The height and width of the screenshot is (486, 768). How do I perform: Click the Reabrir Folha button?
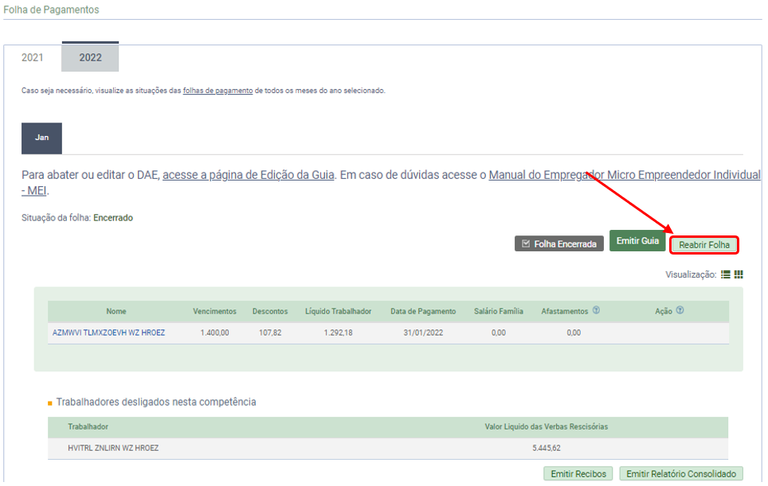coord(704,244)
